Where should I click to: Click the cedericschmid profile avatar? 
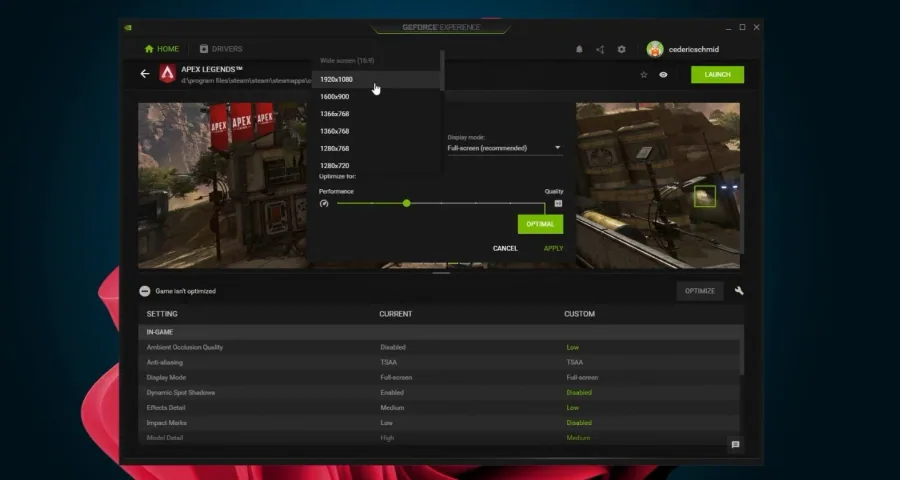[655, 49]
